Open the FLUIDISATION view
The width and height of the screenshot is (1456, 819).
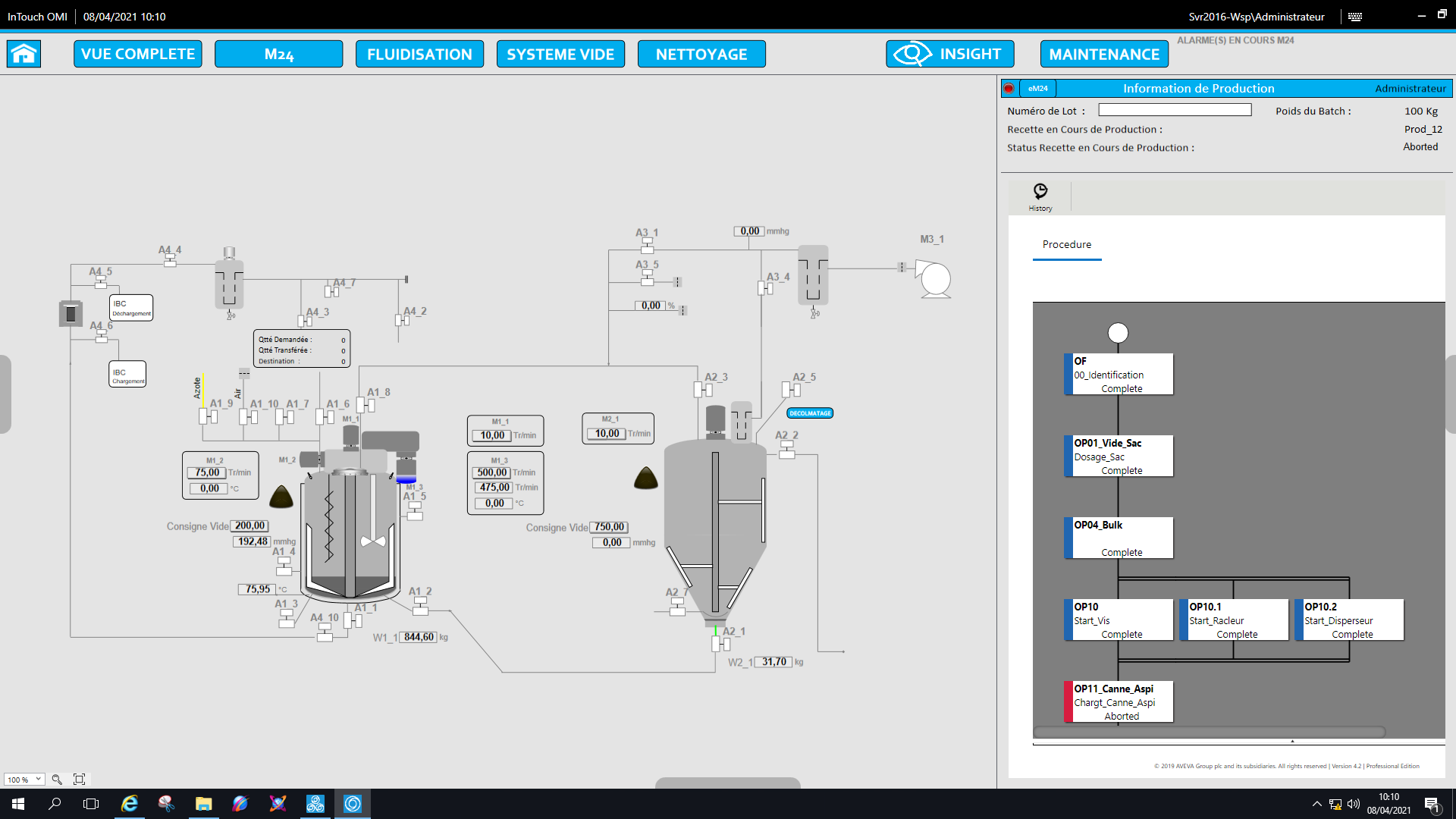pyautogui.click(x=419, y=54)
